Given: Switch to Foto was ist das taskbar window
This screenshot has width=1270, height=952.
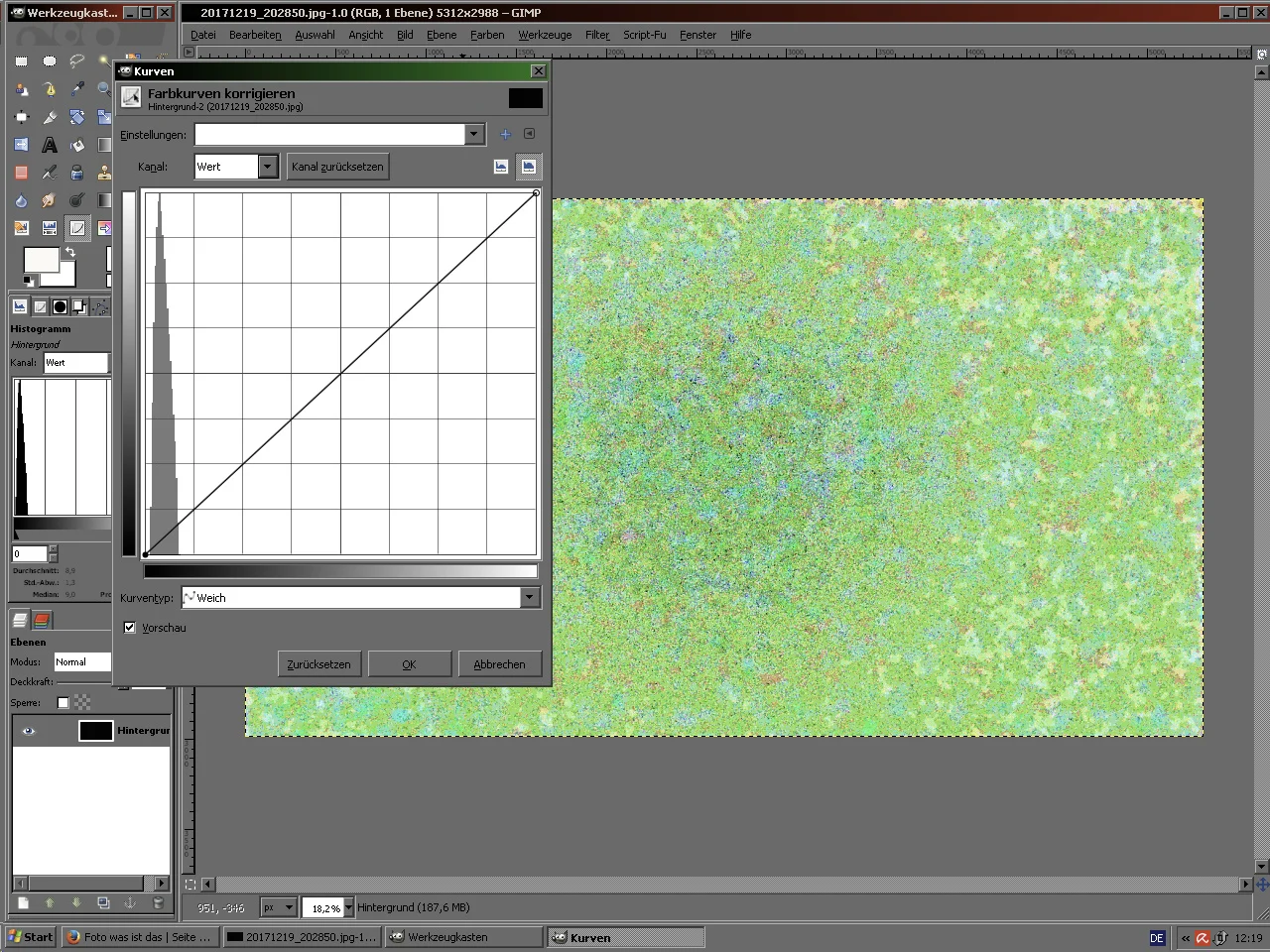Looking at the screenshot, I should coord(139,937).
